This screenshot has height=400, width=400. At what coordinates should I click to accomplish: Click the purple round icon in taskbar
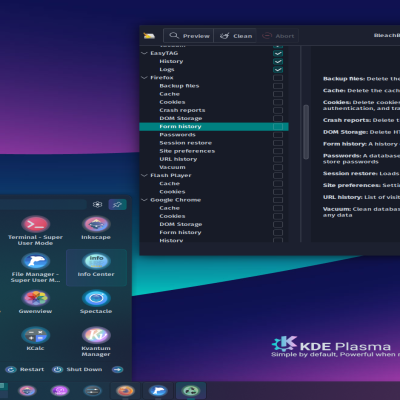[x=60, y=390]
